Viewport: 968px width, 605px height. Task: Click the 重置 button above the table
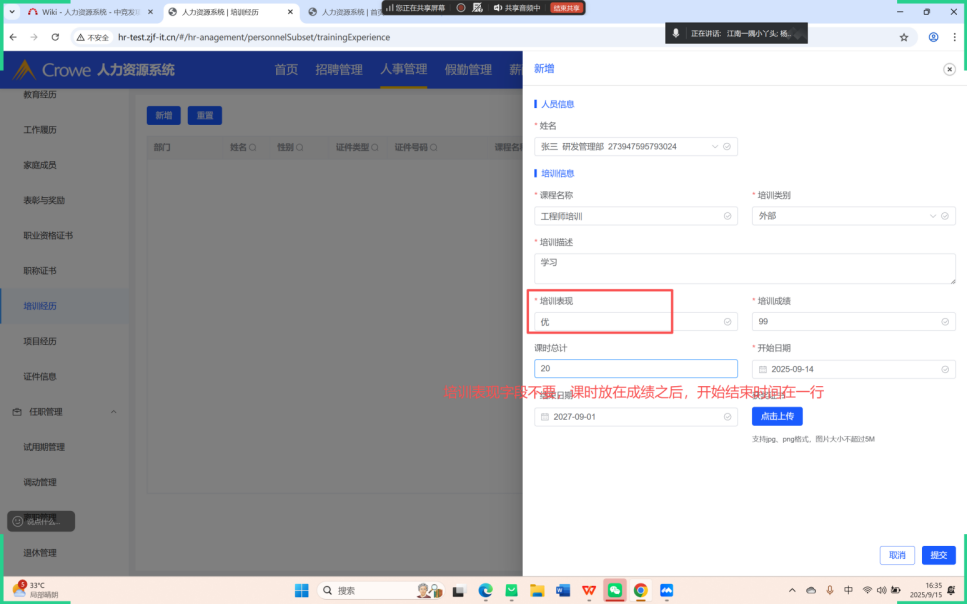pos(205,115)
